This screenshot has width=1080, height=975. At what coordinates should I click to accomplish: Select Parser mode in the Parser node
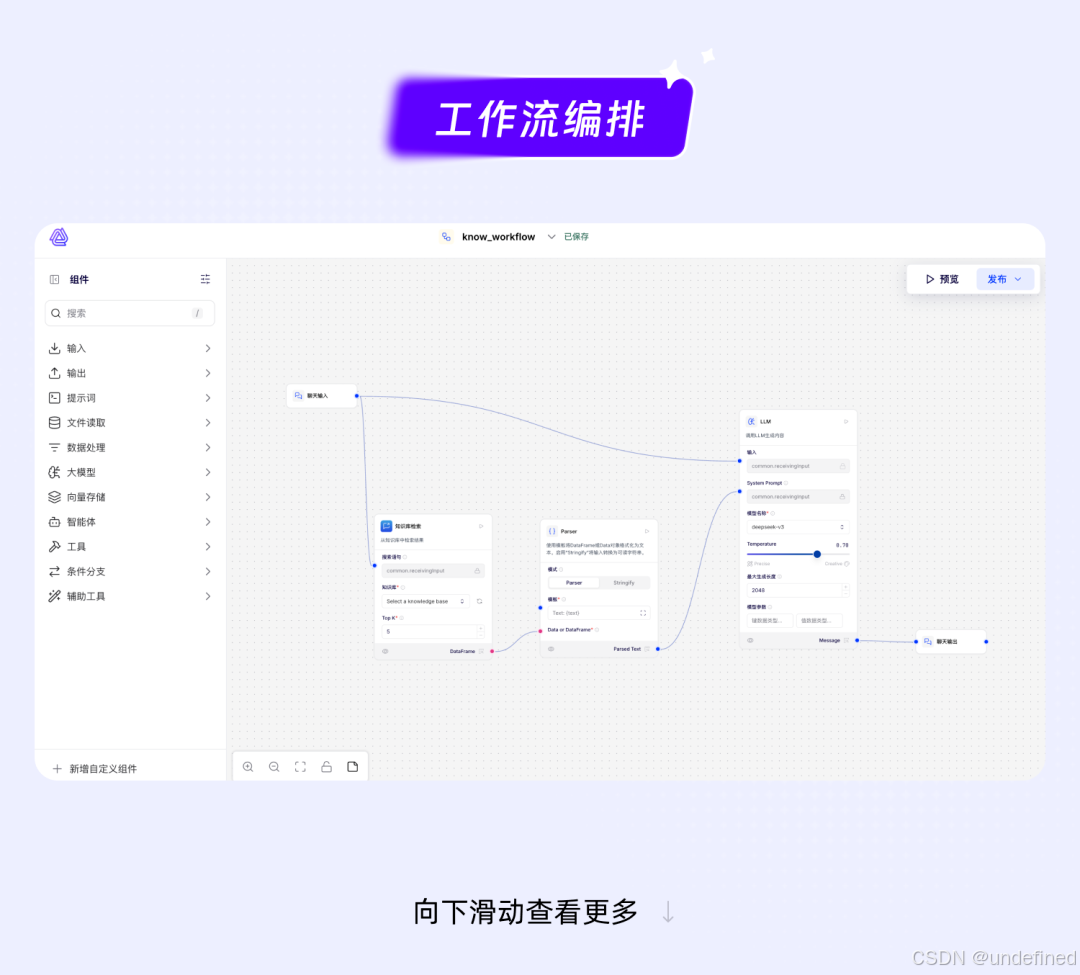pos(574,583)
